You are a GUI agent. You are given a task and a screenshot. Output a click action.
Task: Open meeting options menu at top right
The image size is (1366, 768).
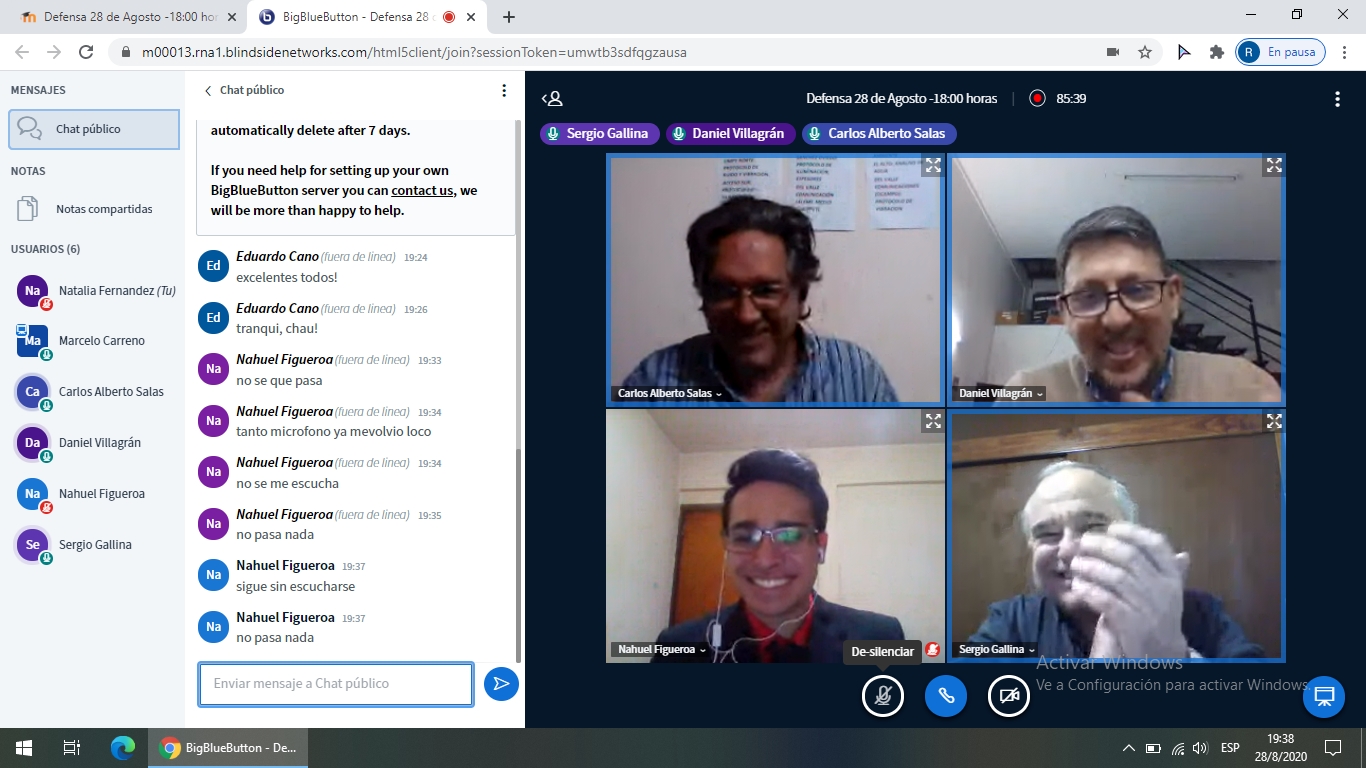(1337, 99)
